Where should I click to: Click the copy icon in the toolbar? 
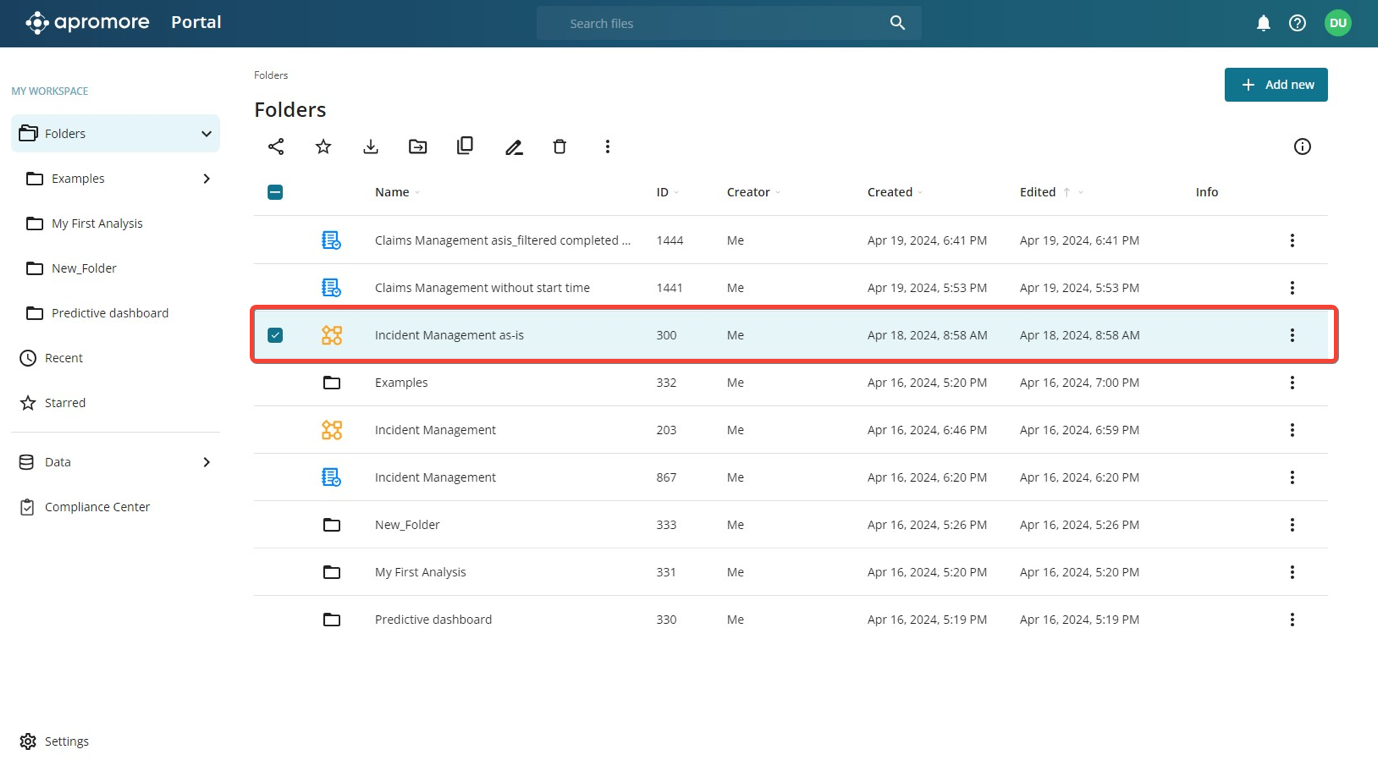[465, 146]
